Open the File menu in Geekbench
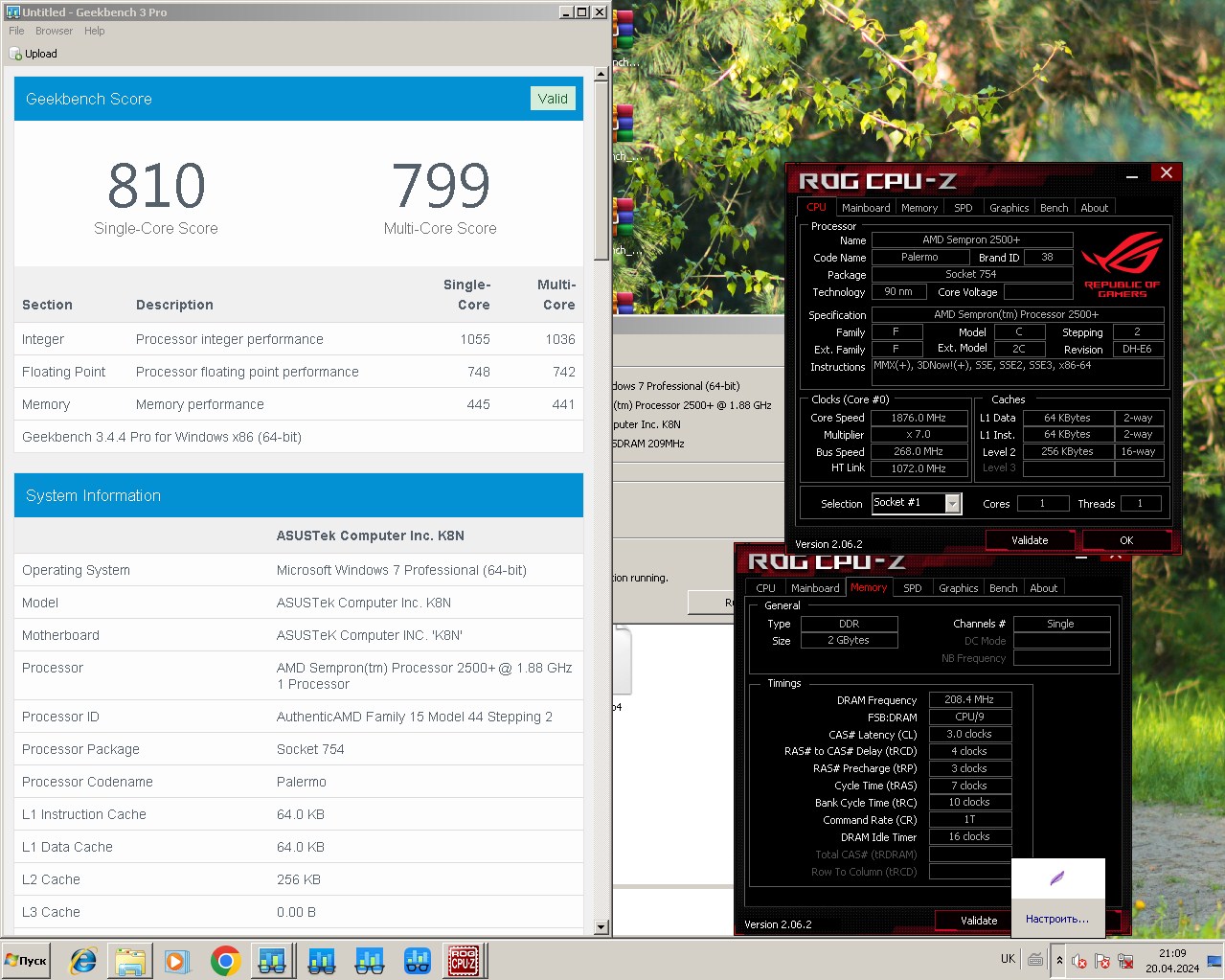 [16, 31]
